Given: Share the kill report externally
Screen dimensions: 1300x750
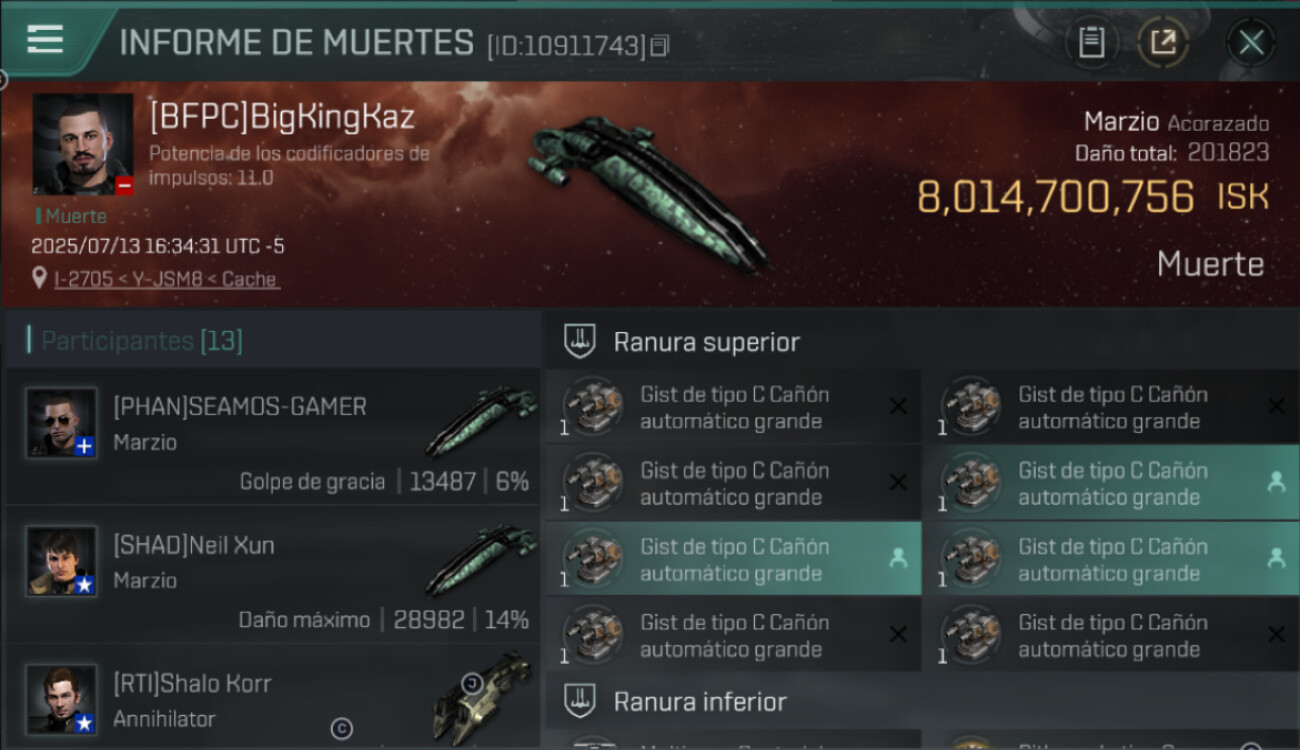Looking at the screenshot, I should coord(1163,43).
